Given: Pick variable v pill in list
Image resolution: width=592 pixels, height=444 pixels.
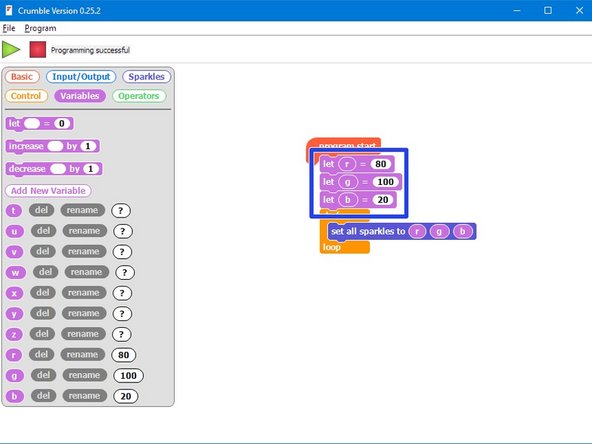Looking at the screenshot, I should [x=14, y=252].
